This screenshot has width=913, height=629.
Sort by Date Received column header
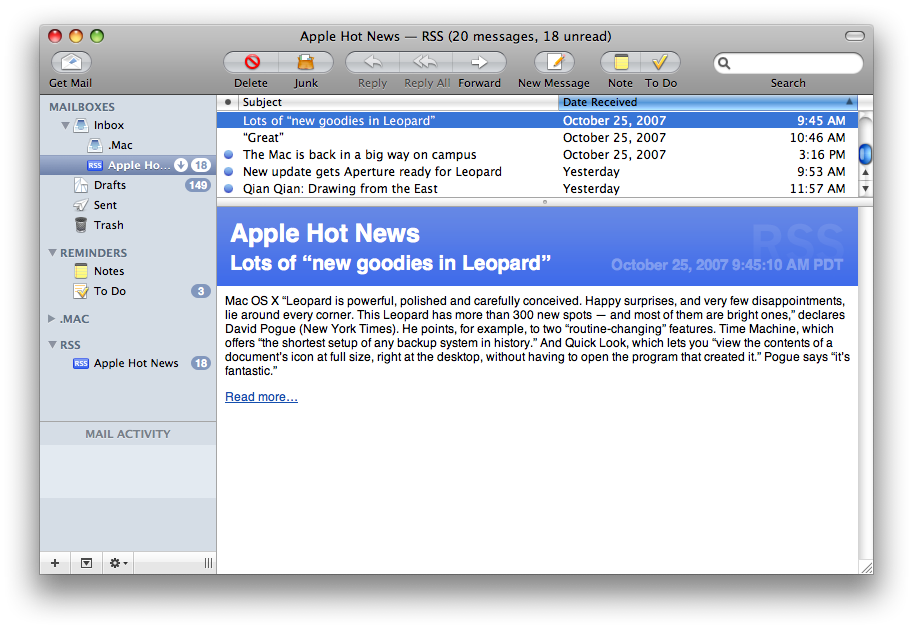tap(707, 103)
